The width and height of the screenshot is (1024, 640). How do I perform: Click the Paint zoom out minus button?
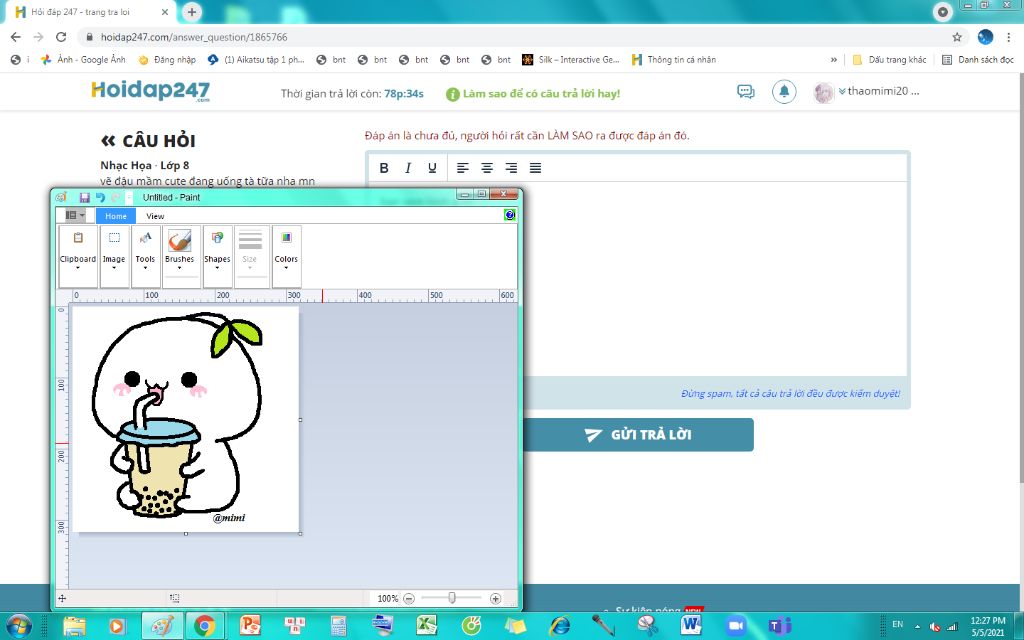point(409,598)
